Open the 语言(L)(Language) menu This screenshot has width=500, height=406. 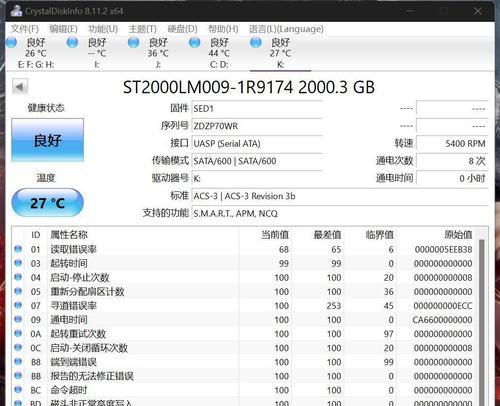click(x=286, y=29)
